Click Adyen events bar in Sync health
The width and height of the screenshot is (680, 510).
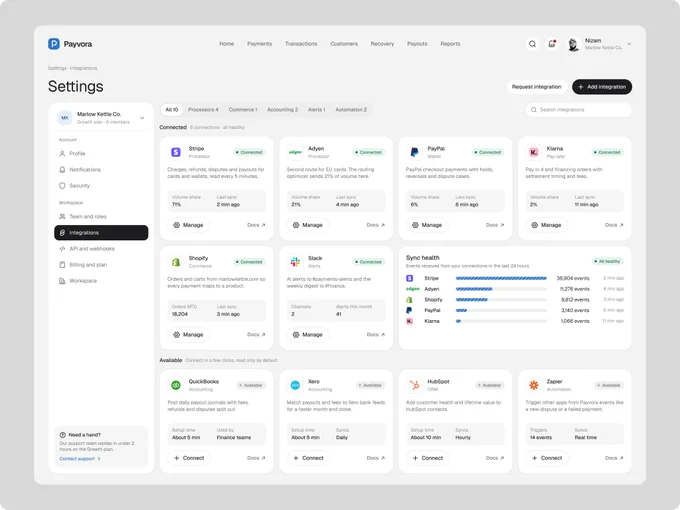(x=501, y=289)
